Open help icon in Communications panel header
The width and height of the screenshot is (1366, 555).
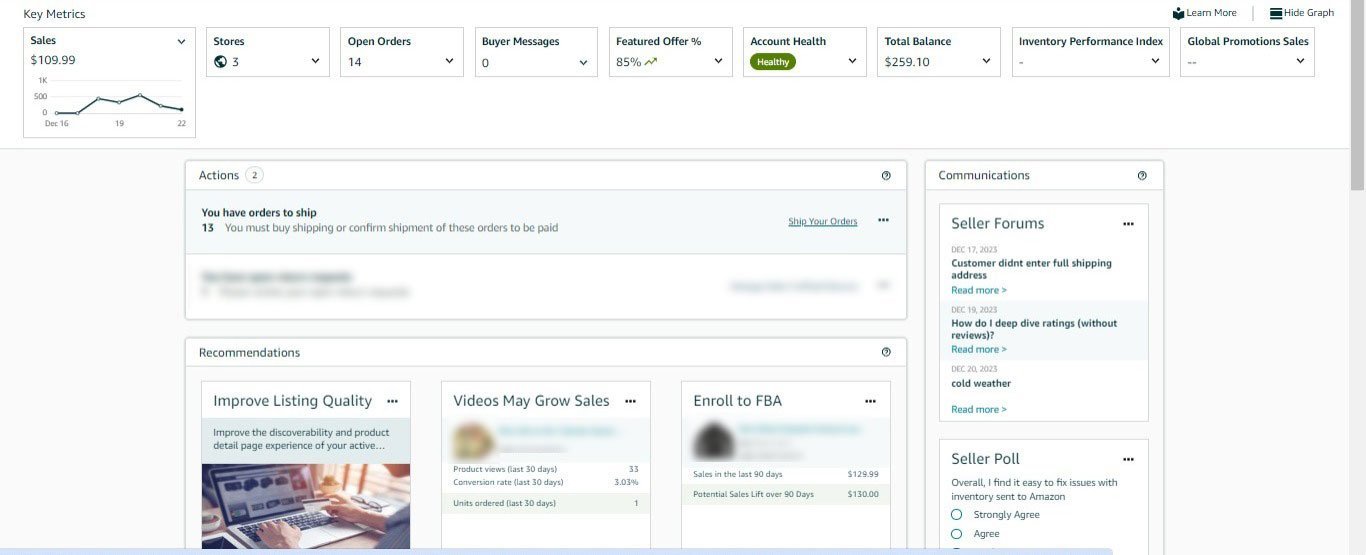pos(1142,176)
